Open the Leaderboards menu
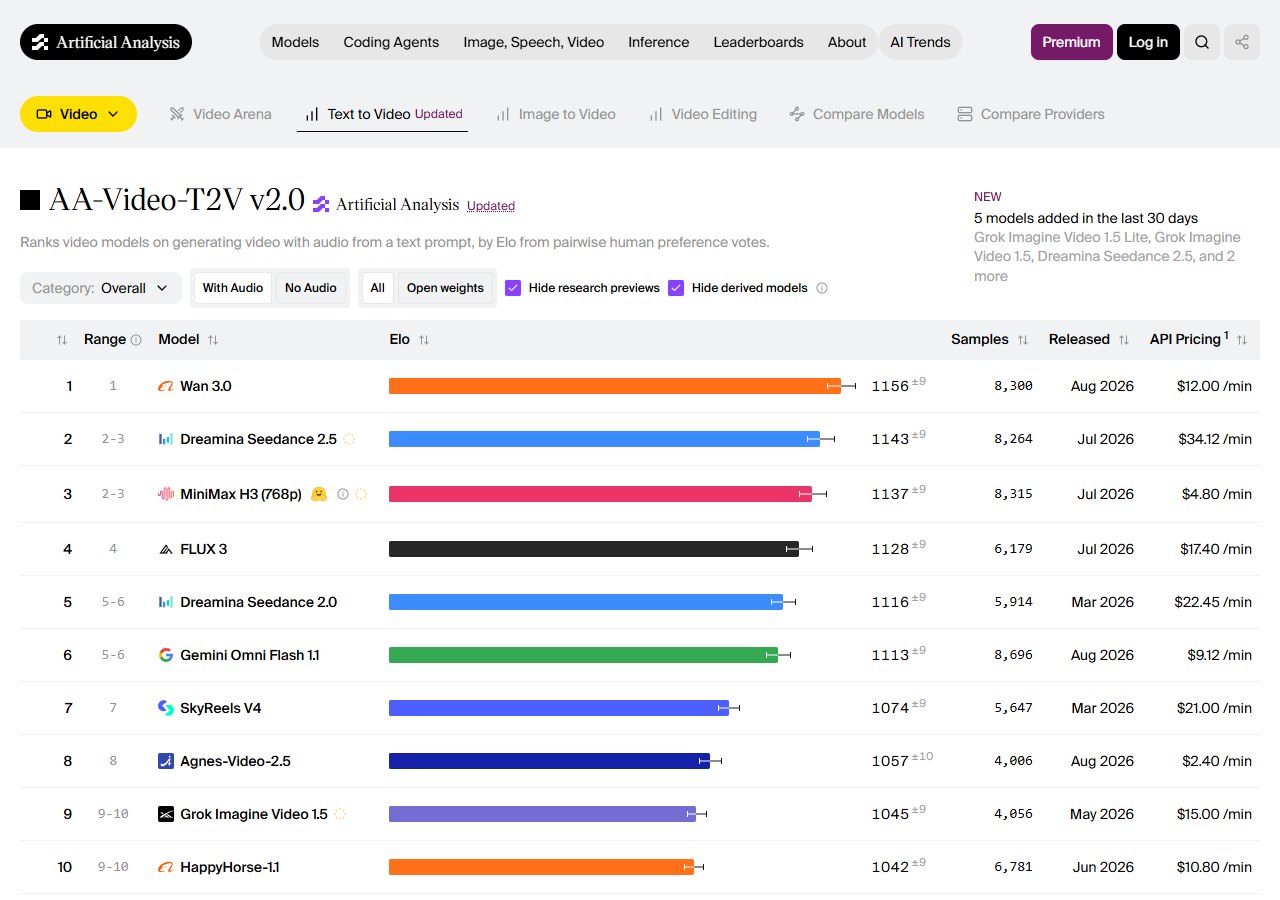Image resolution: width=1280 pixels, height=900 pixels. point(758,42)
